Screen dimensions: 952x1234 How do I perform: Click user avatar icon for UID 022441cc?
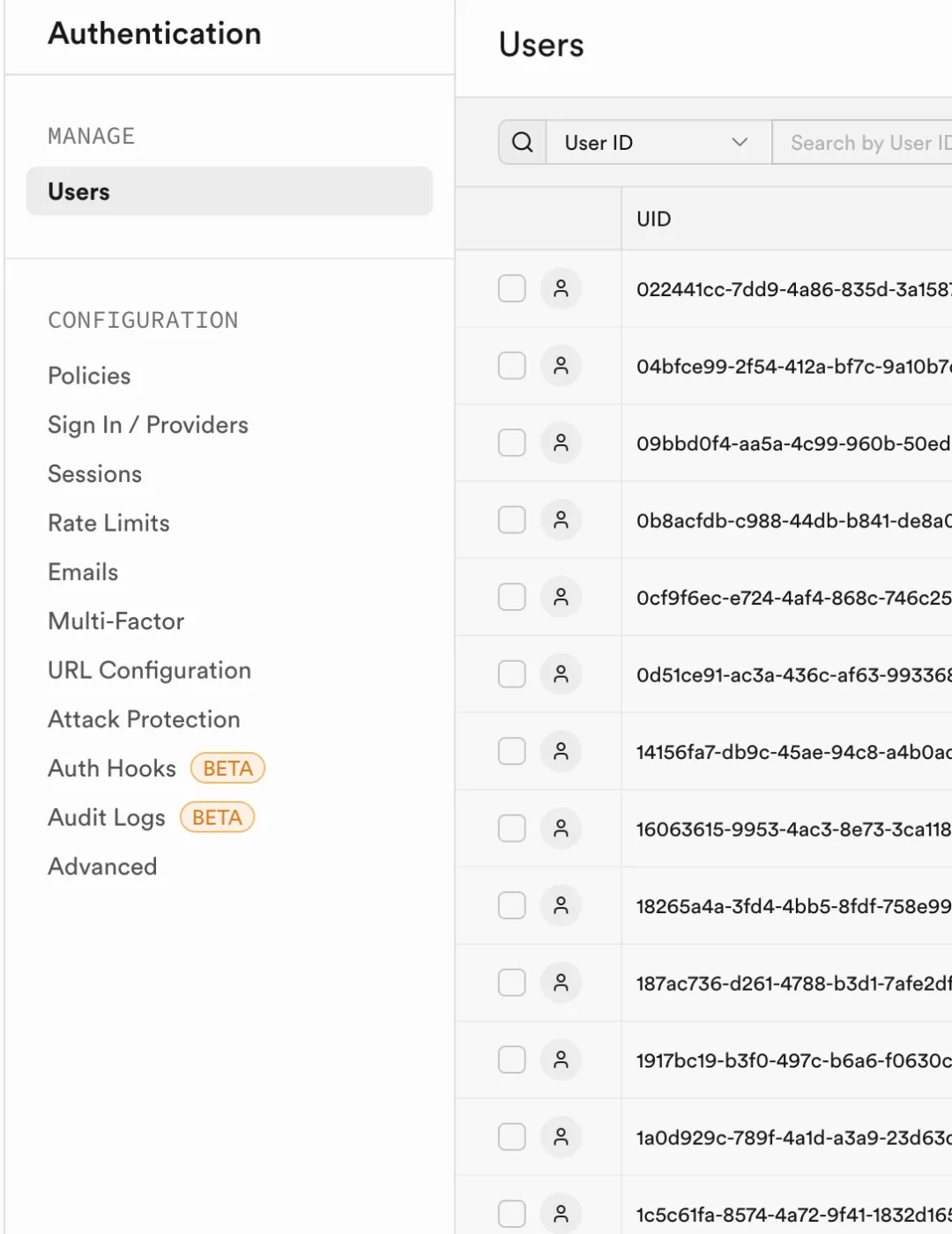tap(561, 289)
